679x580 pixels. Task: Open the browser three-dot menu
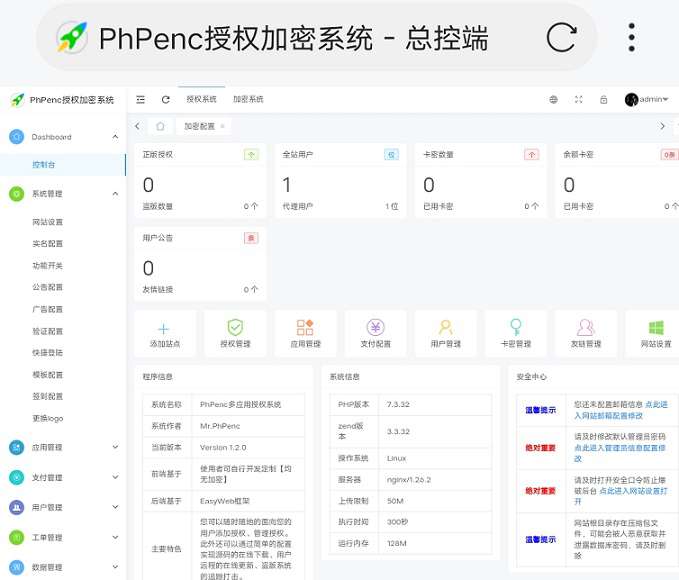click(x=632, y=38)
